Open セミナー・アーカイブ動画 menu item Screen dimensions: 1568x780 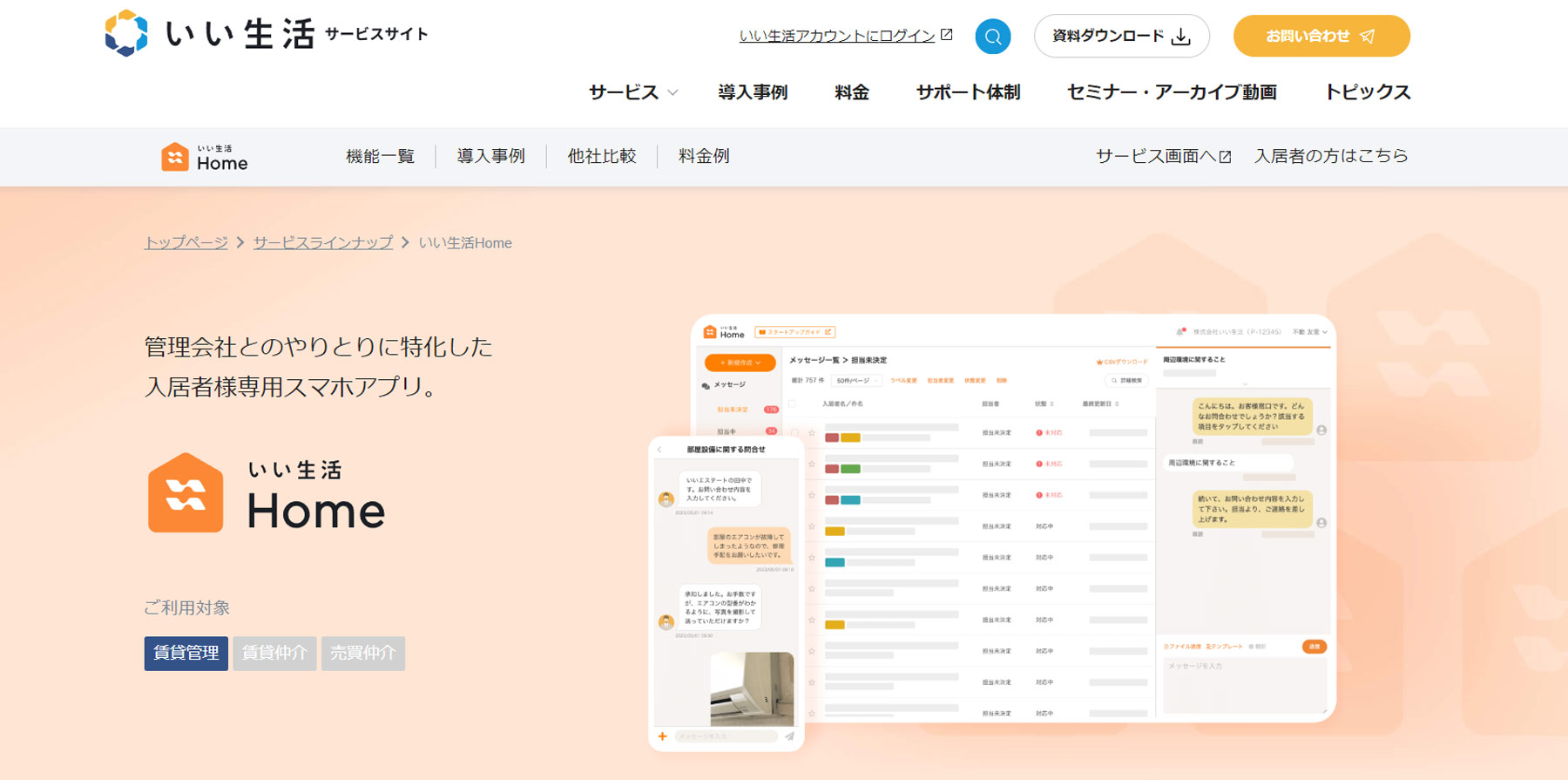[x=1172, y=92]
